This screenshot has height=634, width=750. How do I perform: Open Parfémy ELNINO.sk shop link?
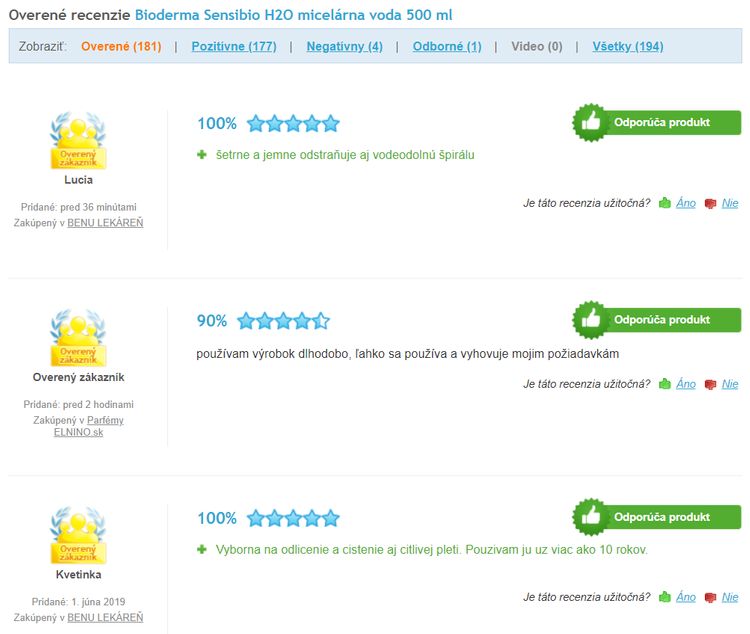(86, 426)
